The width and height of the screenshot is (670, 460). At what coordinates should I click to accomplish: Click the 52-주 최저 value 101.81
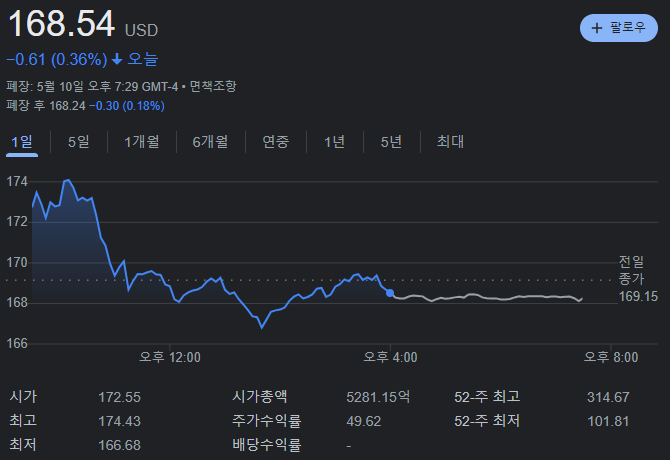point(608,421)
